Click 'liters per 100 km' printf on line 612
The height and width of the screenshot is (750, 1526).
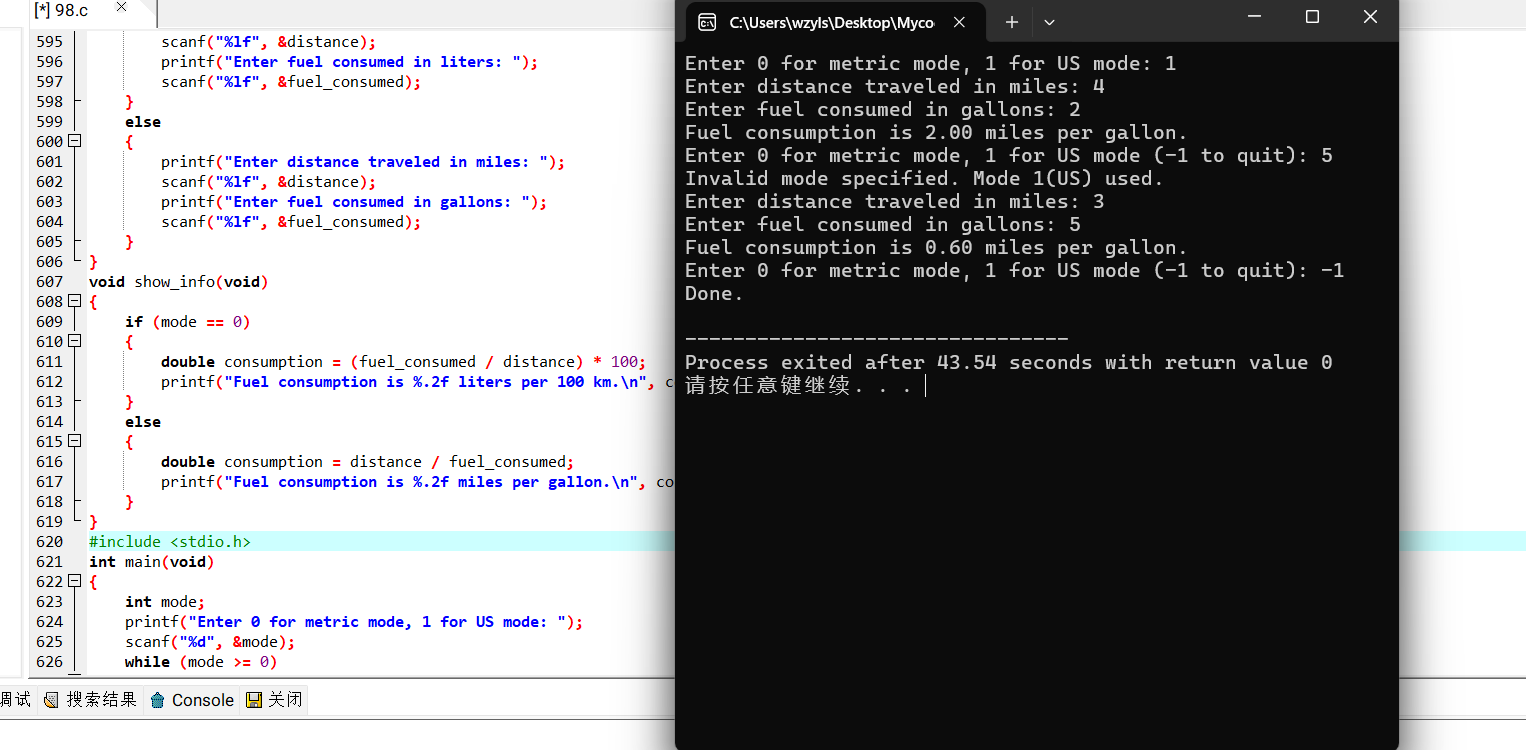click(x=417, y=382)
